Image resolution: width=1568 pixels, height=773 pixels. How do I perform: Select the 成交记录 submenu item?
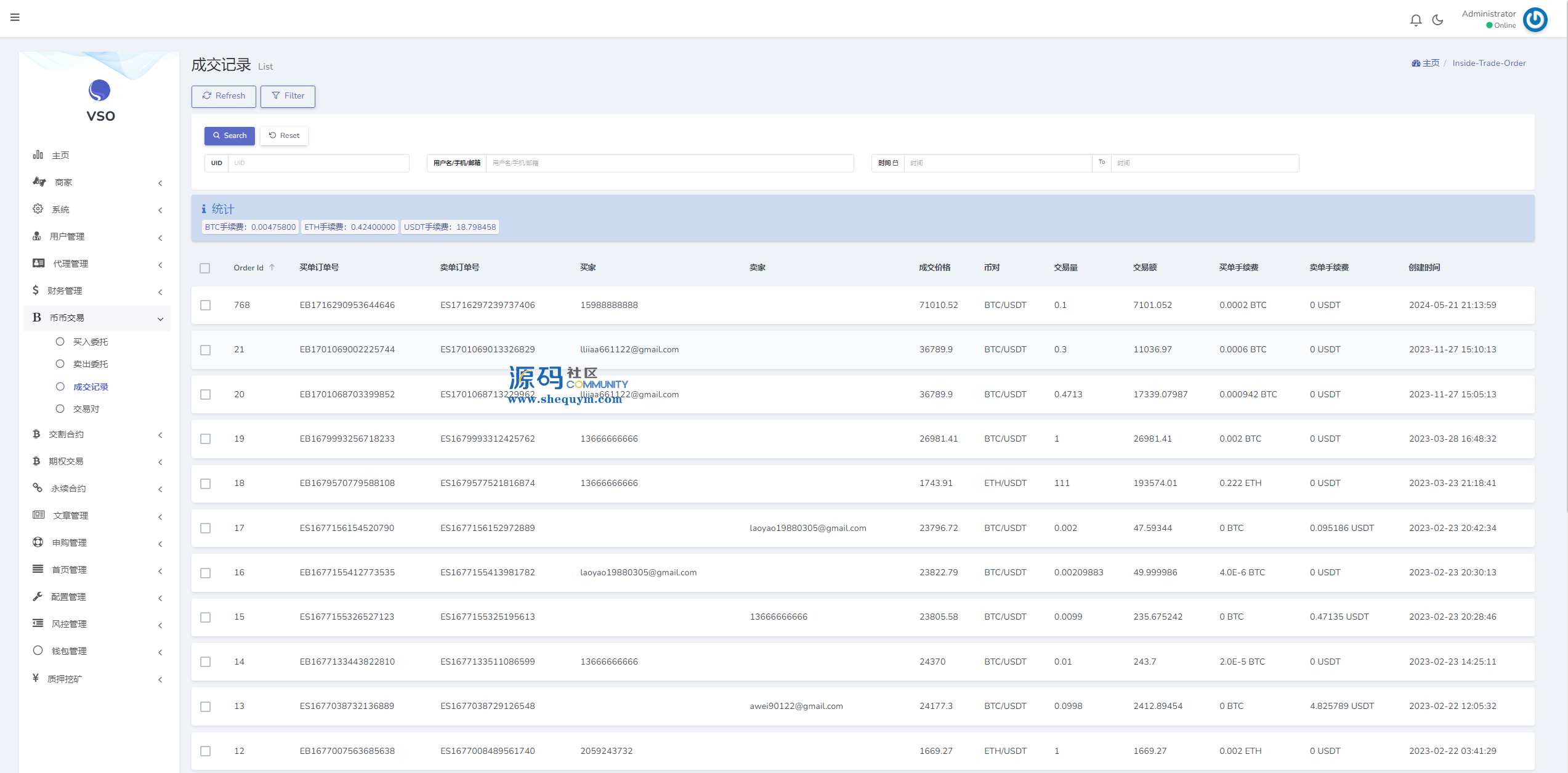click(91, 387)
